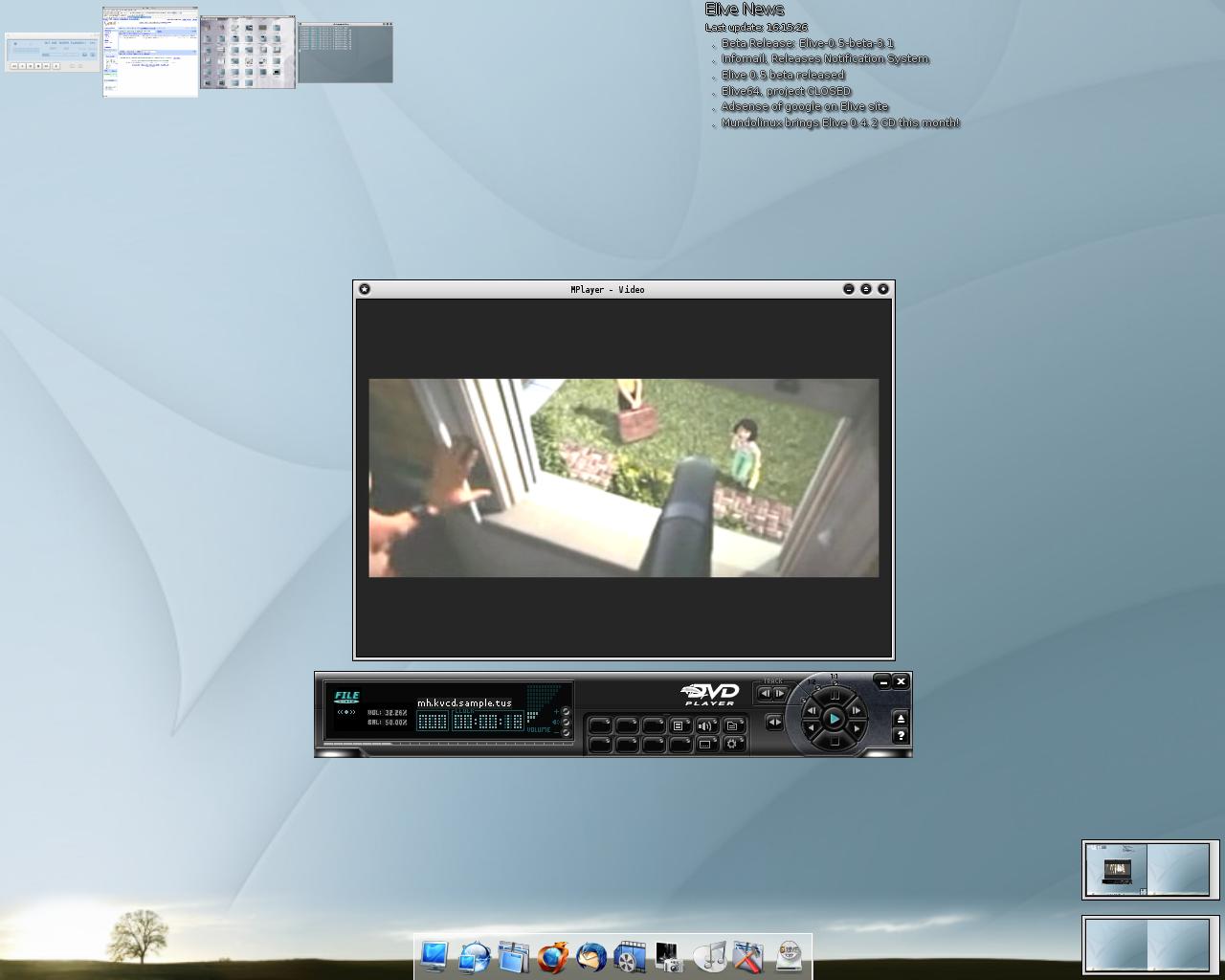Select the small media player window thumbnail

pos(53,53)
